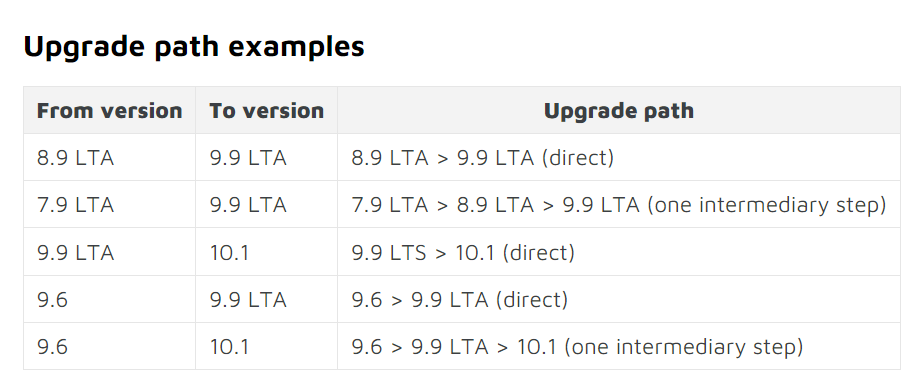
Task: Select the 'To version' column header
Action: (x=267, y=110)
